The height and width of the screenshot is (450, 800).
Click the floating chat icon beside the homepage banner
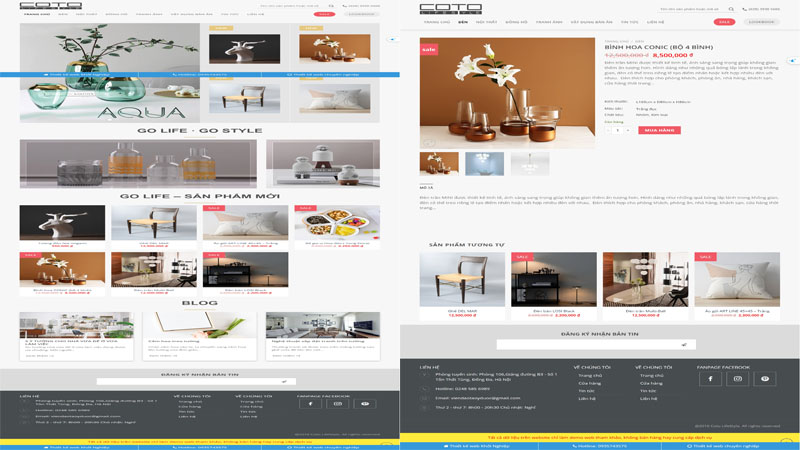pos(392,39)
